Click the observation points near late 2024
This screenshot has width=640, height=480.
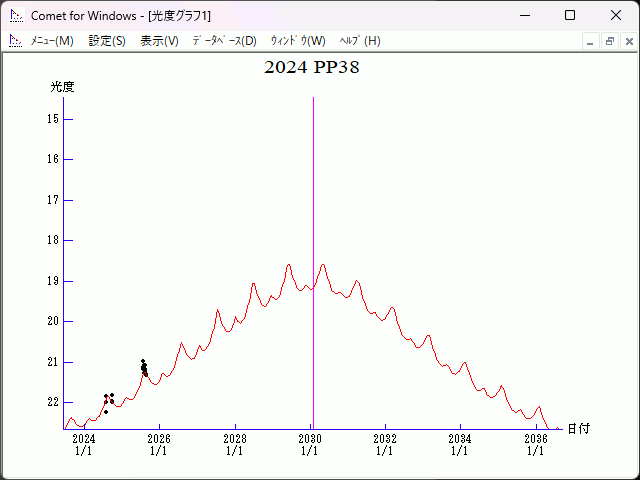coord(108,399)
